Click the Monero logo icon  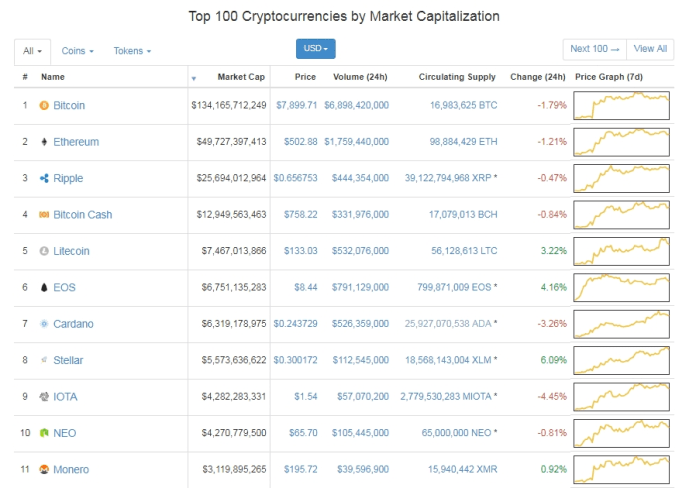point(44,470)
